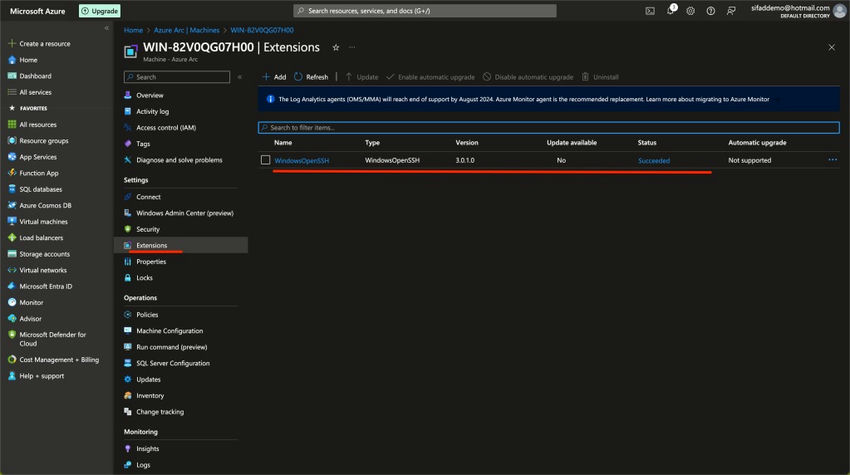850x475 pixels.
Task: Click the Add extension button
Action: pos(273,77)
